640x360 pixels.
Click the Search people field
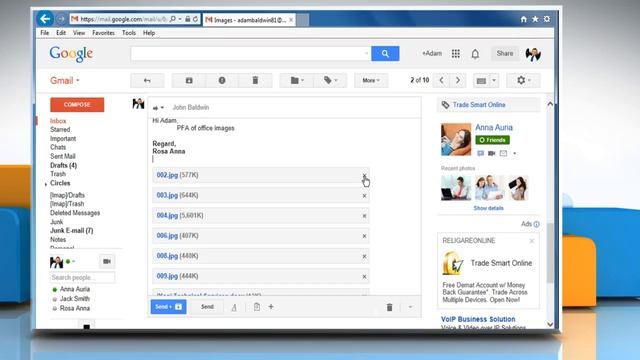click(x=82, y=278)
